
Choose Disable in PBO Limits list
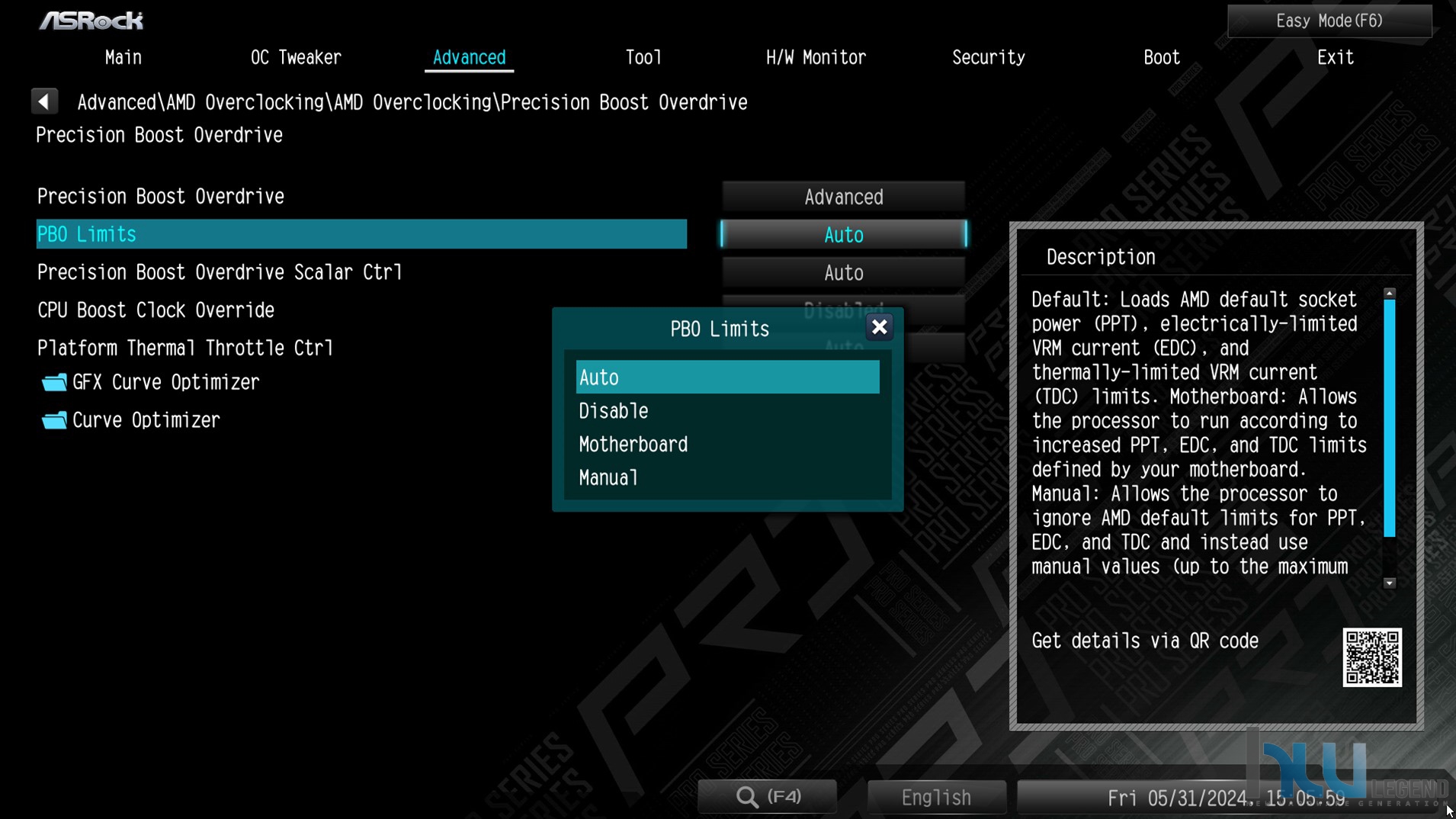[727, 411]
